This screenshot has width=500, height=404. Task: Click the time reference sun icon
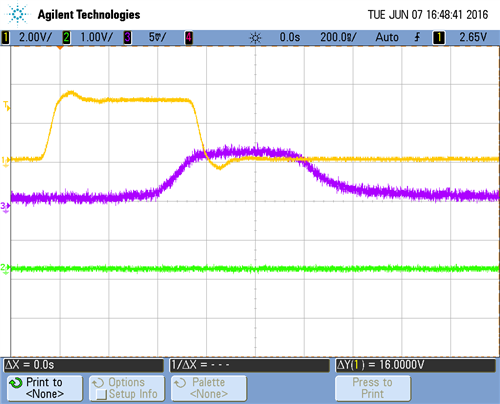[255, 38]
